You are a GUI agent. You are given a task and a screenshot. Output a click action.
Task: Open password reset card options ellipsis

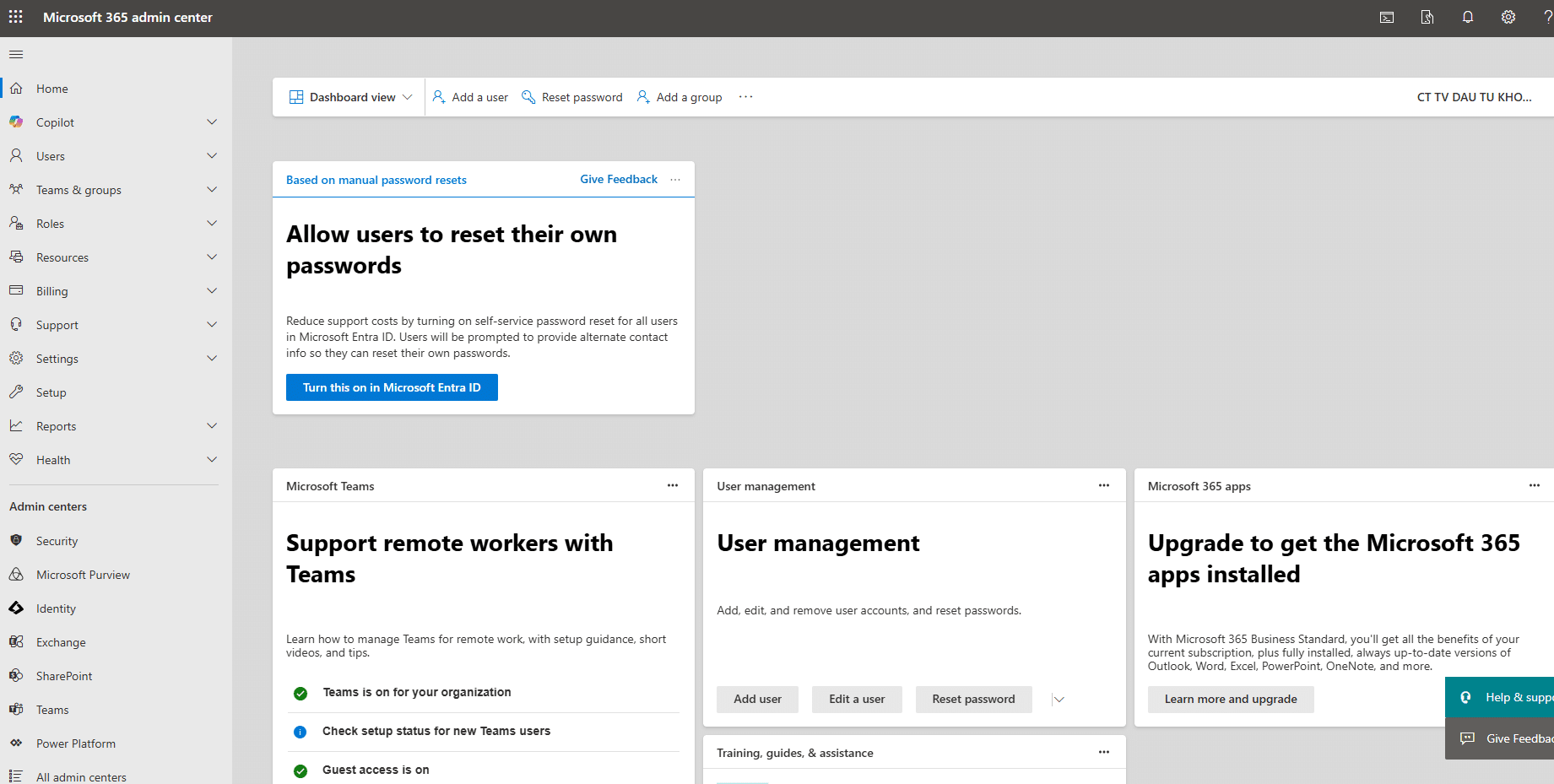[x=675, y=180]
